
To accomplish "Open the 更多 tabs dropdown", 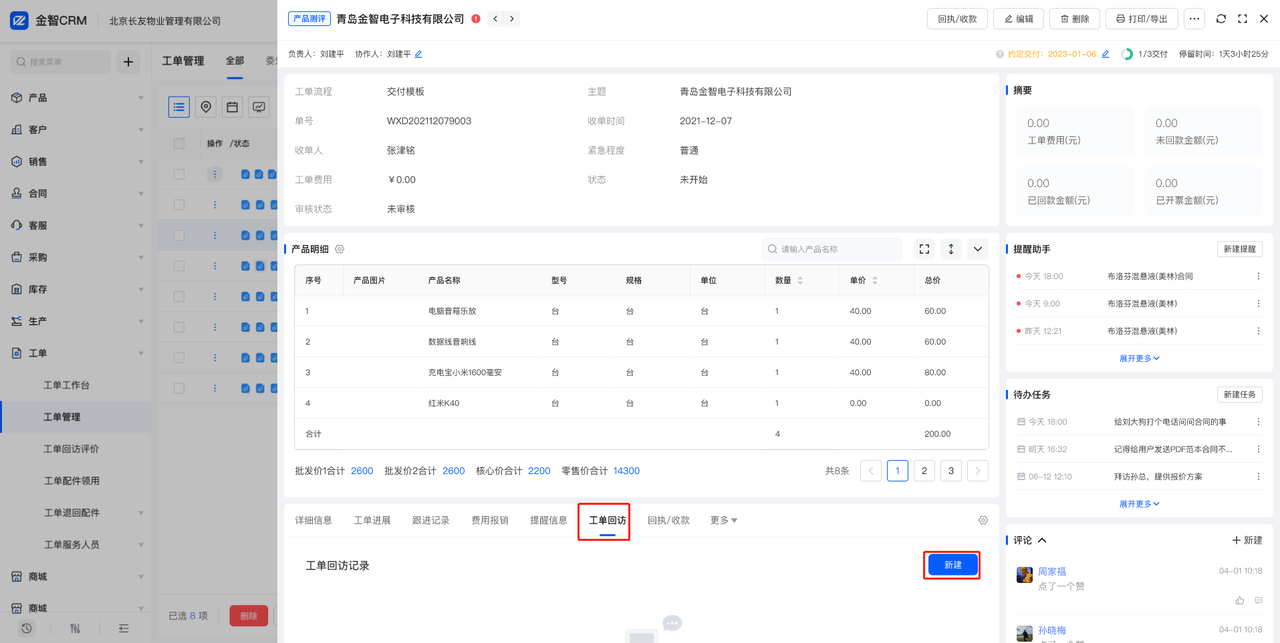I will click(x=723, y=521).
